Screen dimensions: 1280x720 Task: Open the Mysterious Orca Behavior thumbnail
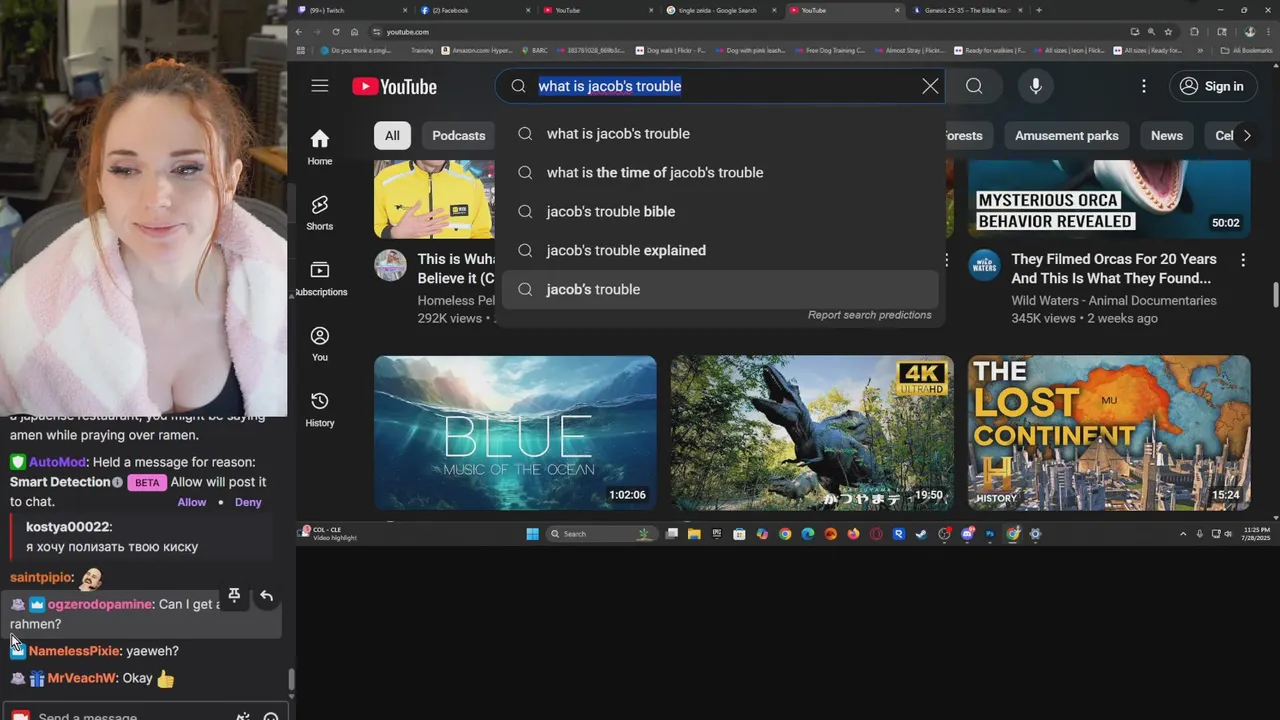(x=1109, y=199)
